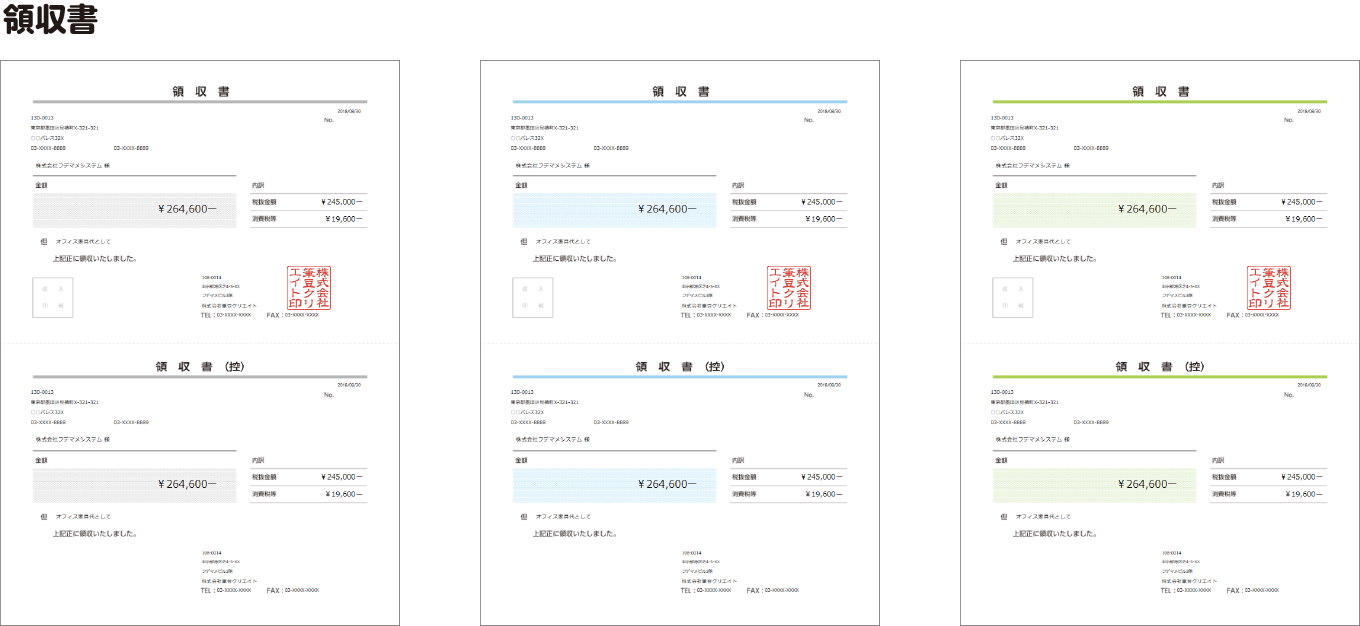
Task: Click ¥19,600 消費税等 row in top blue receipt
Action: tap(788, 218)
